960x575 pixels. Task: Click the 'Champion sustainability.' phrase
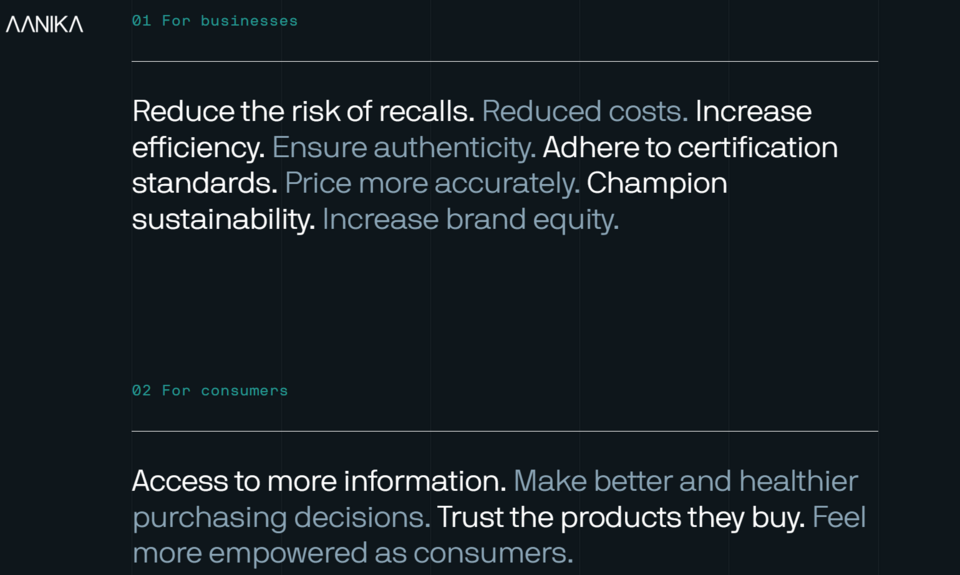click(657, 184)
